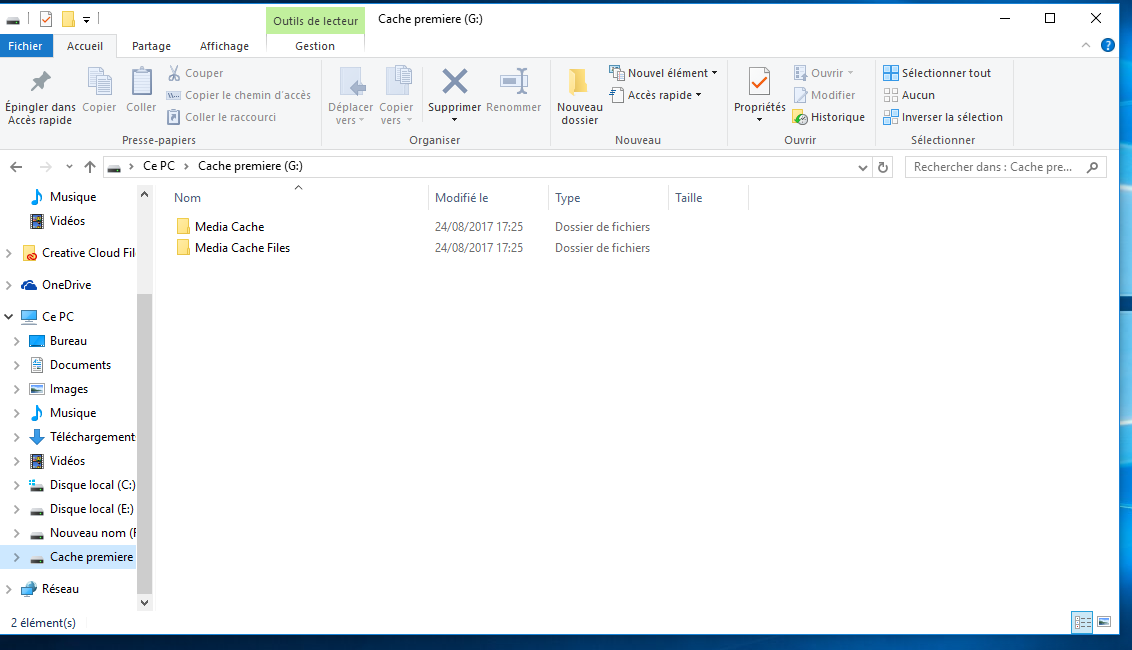Switch to the Affichage ribbon tab
Image resolution: width=1132 pixels, height=650 pixels.
(224, 46)
